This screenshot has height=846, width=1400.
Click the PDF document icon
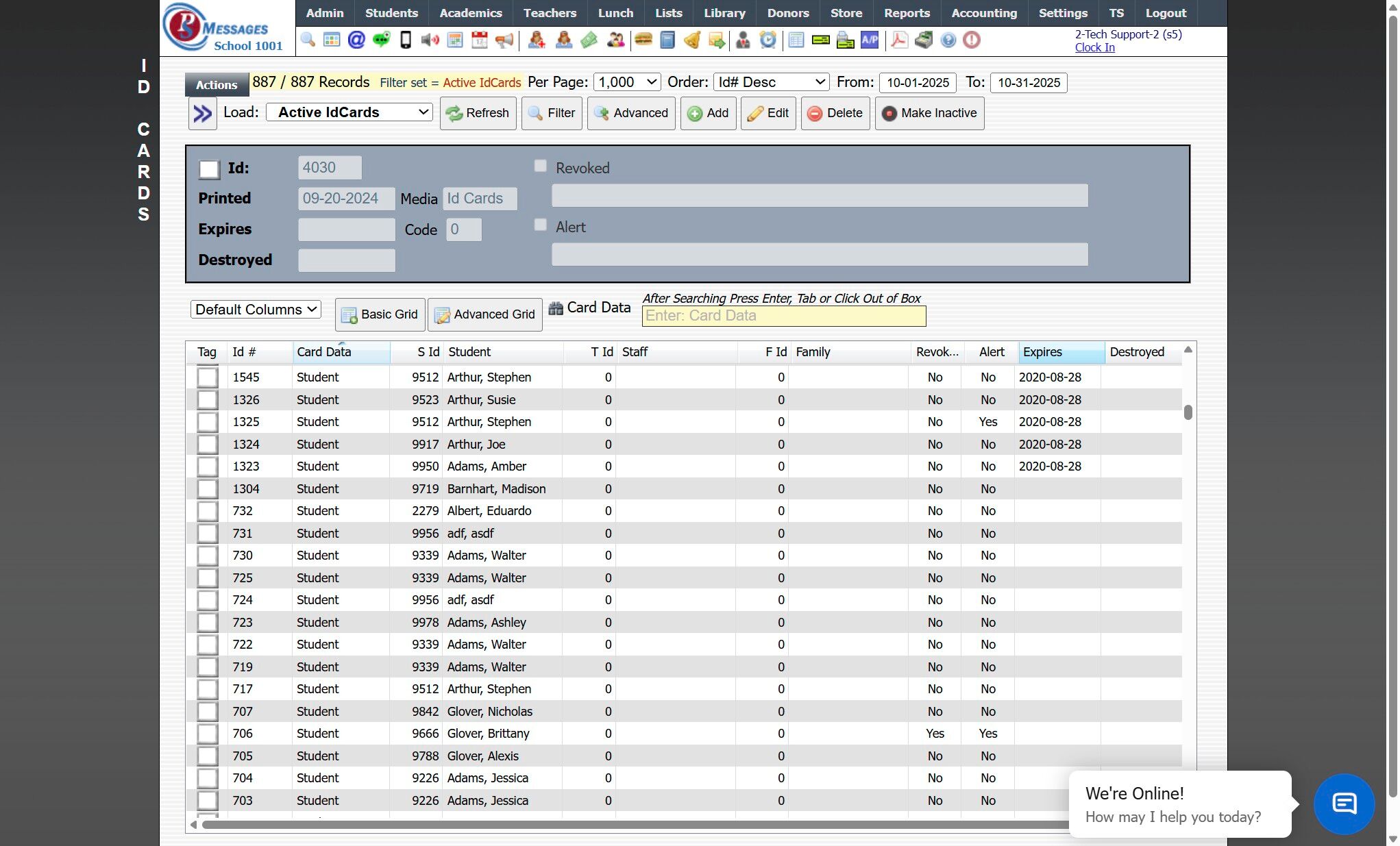pyautogui.click(x=899, y=40)
